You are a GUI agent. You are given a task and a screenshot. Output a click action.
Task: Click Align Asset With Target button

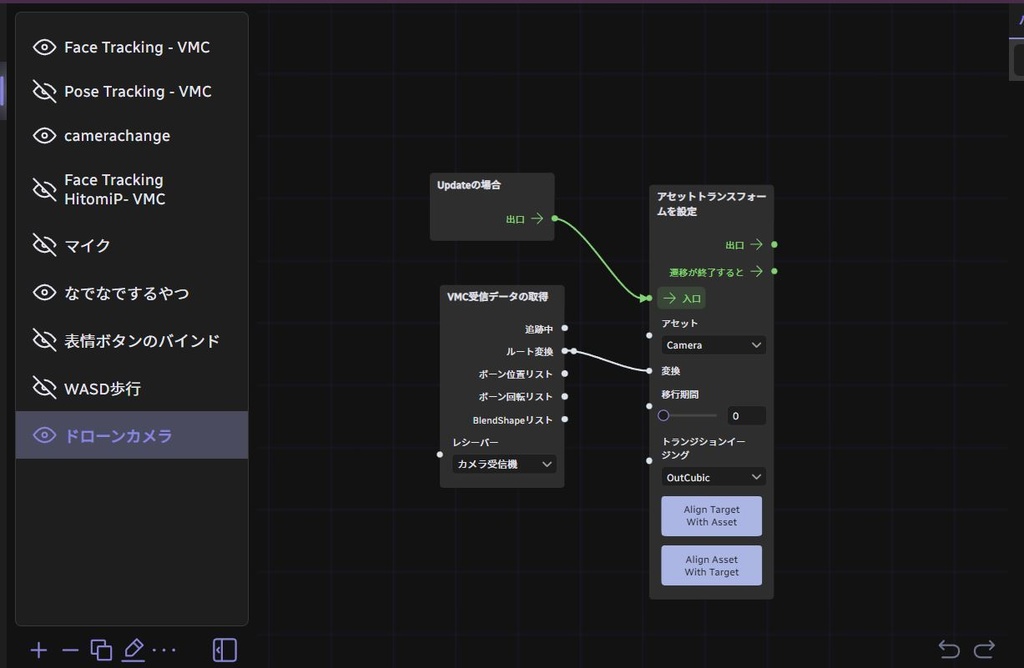[711, 565]
